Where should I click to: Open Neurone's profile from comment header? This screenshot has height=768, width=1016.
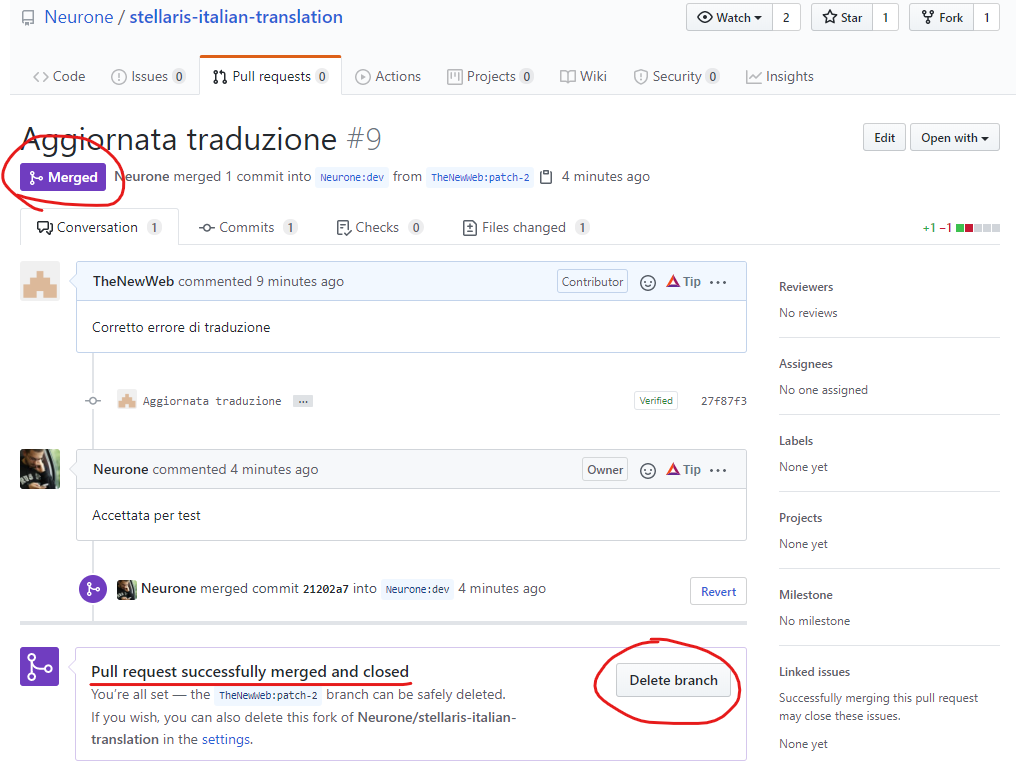point(121,469)
